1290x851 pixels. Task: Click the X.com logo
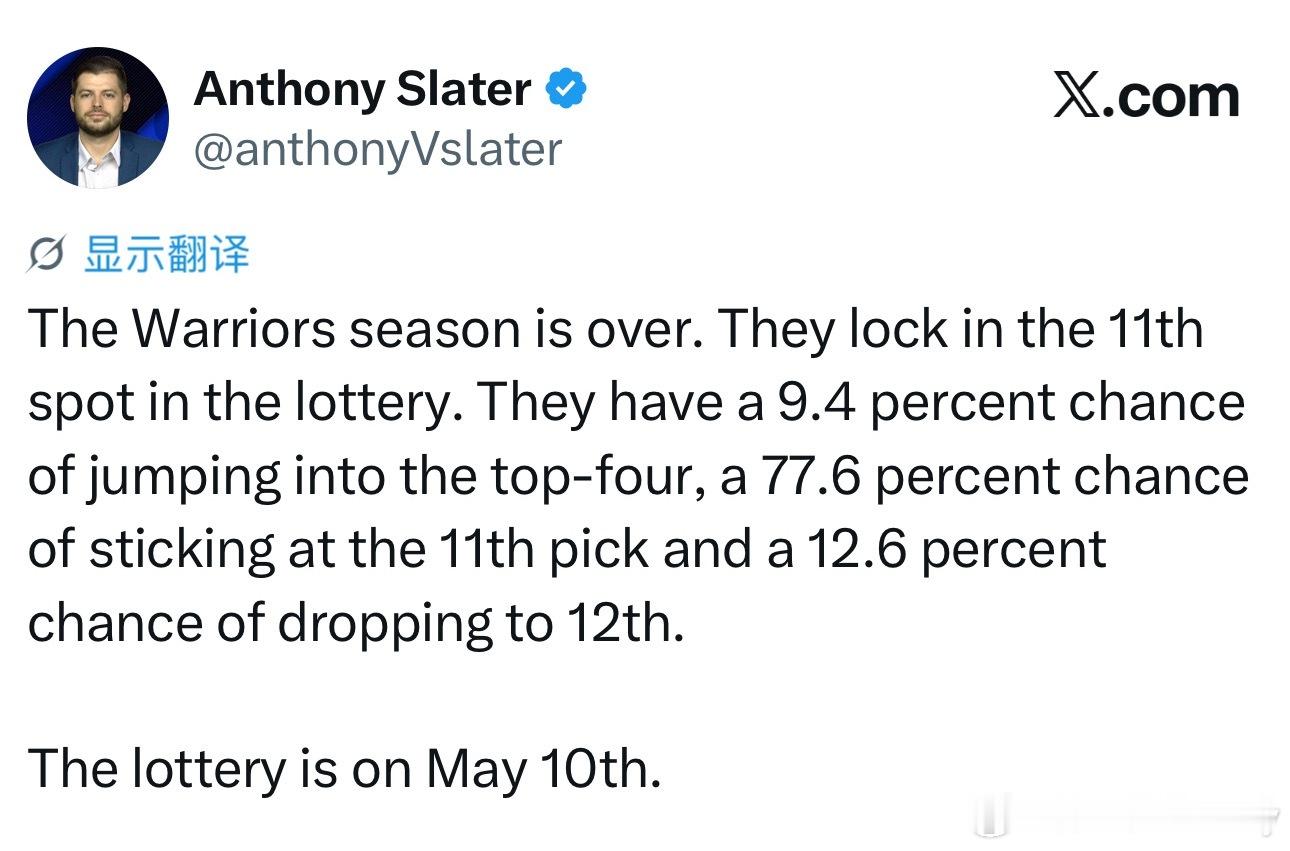pyautogui.click(x=1146, y=97)
